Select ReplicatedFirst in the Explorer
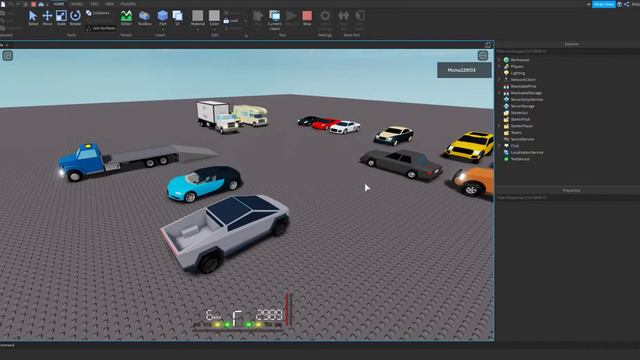Image resolution: width=640 pixels, height=360 pixels. click(523, 86)
